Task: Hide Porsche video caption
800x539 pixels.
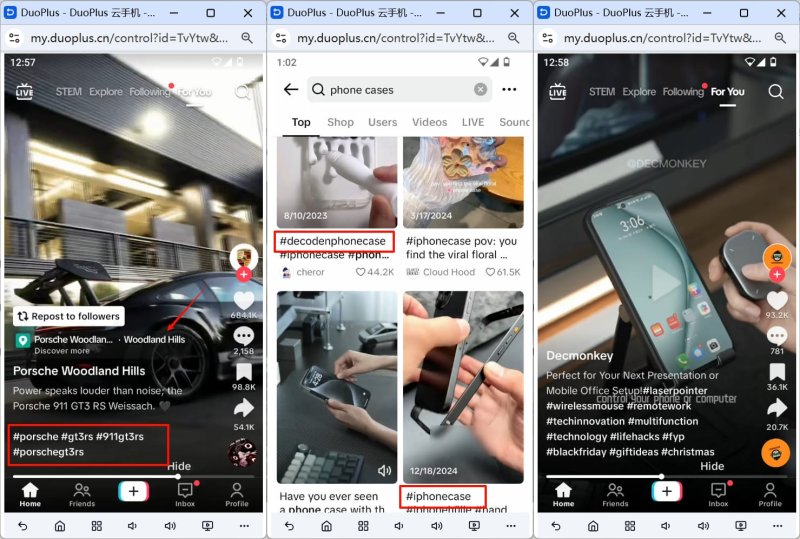Action: (x=179, y=466)
